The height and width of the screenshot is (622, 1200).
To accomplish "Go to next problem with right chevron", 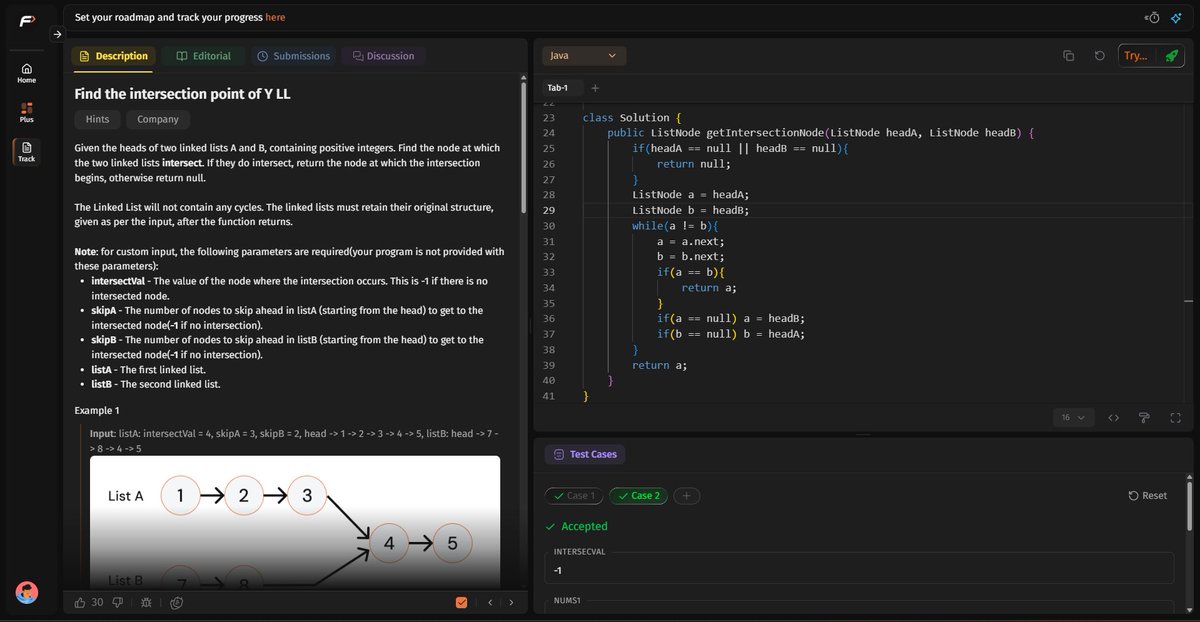I will click(511, 602).
